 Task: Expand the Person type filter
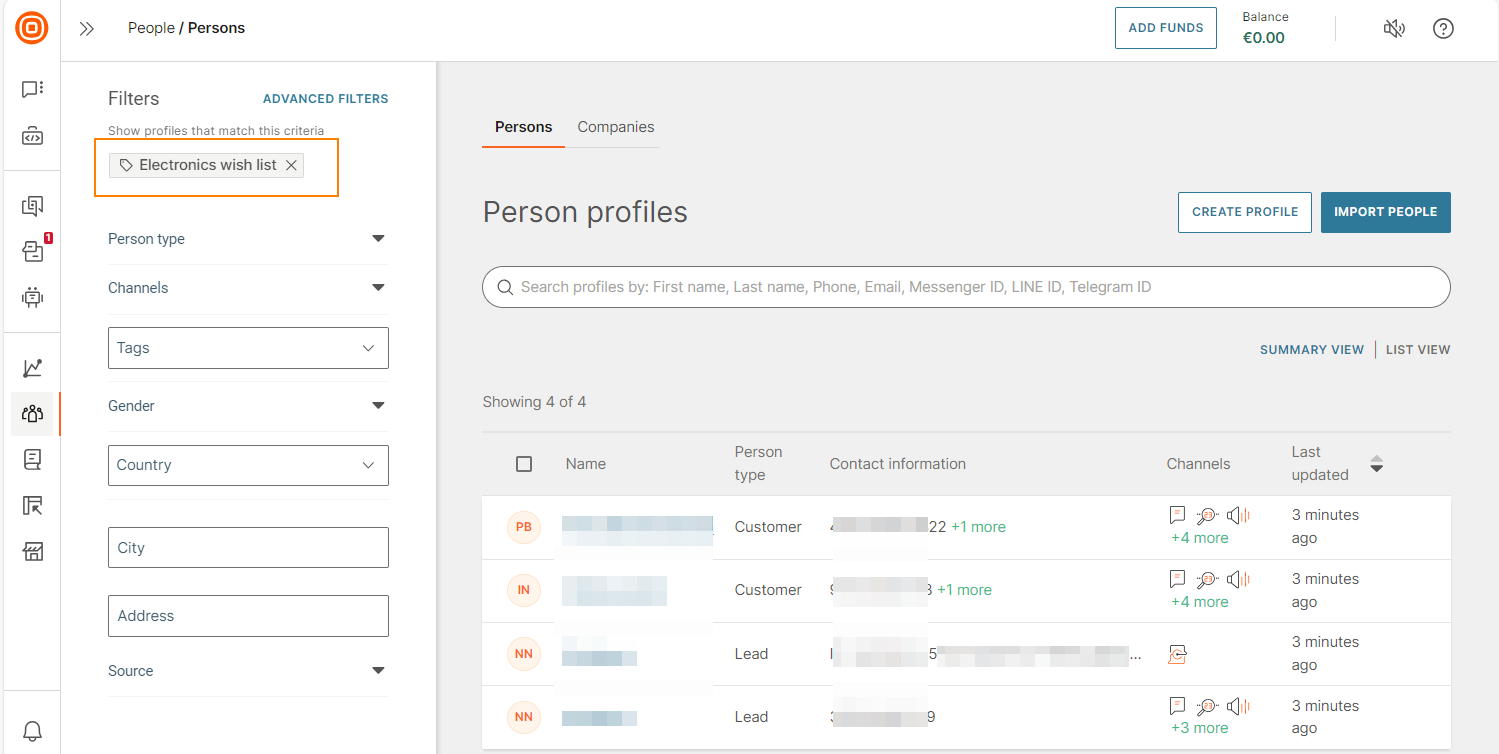click(247, 239)
